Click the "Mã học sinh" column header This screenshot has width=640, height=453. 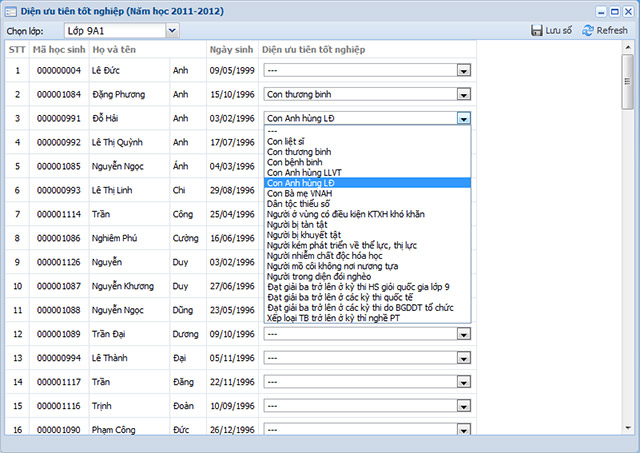58,48
